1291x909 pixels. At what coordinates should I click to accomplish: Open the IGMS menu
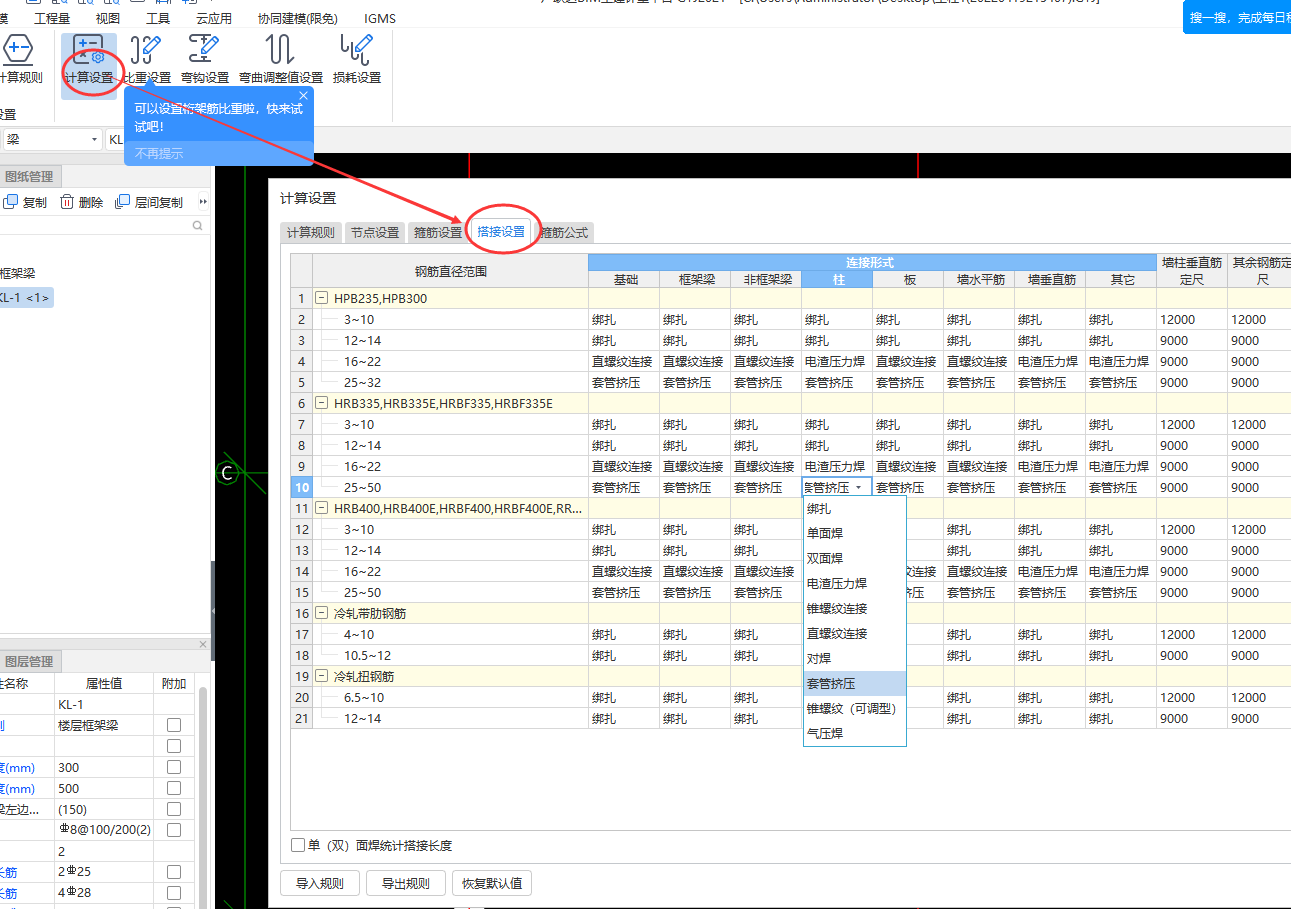380,18
